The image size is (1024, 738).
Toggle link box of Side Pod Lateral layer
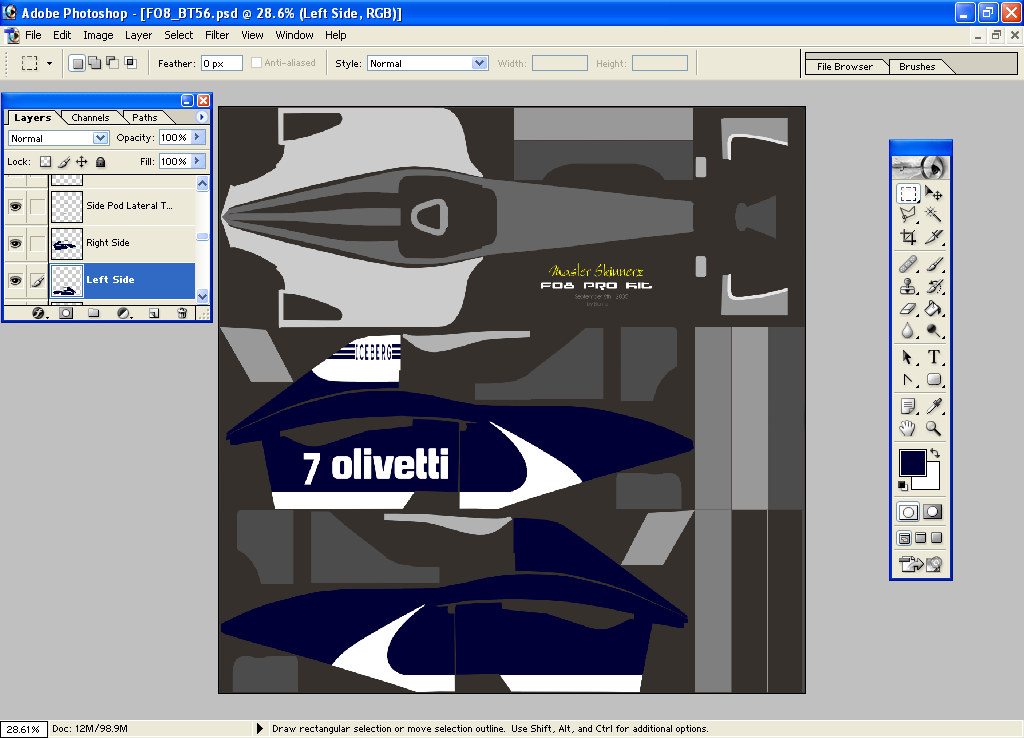point(38,206)
